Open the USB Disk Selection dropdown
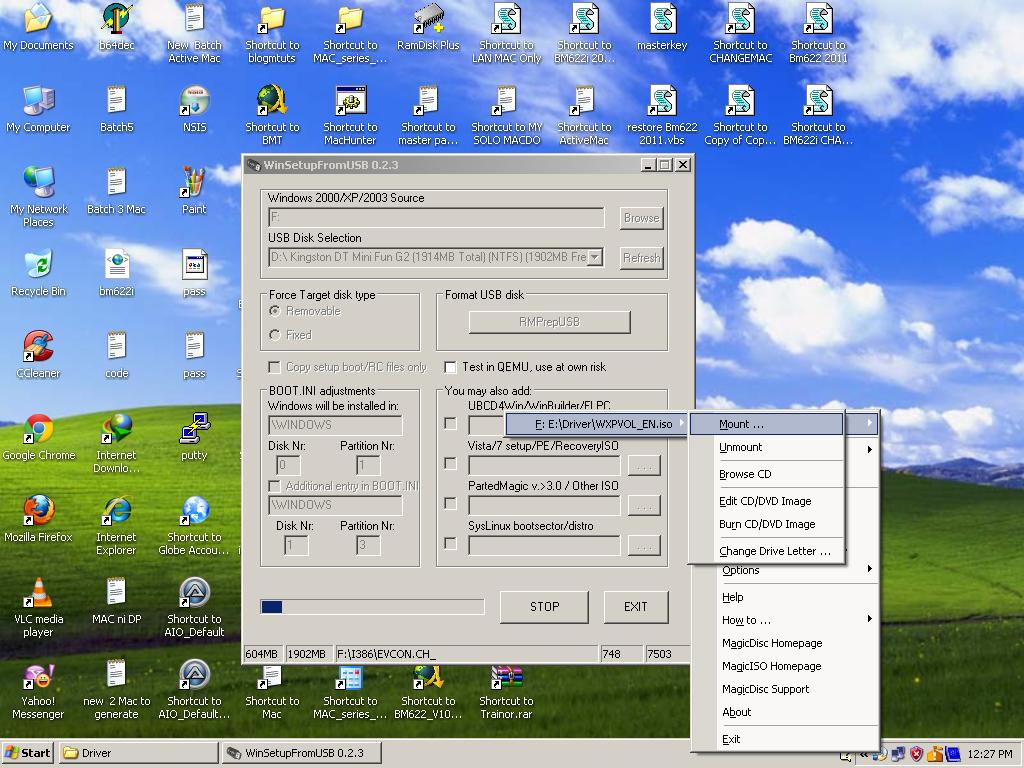The image size is (1024, 768). coord(594,257)
